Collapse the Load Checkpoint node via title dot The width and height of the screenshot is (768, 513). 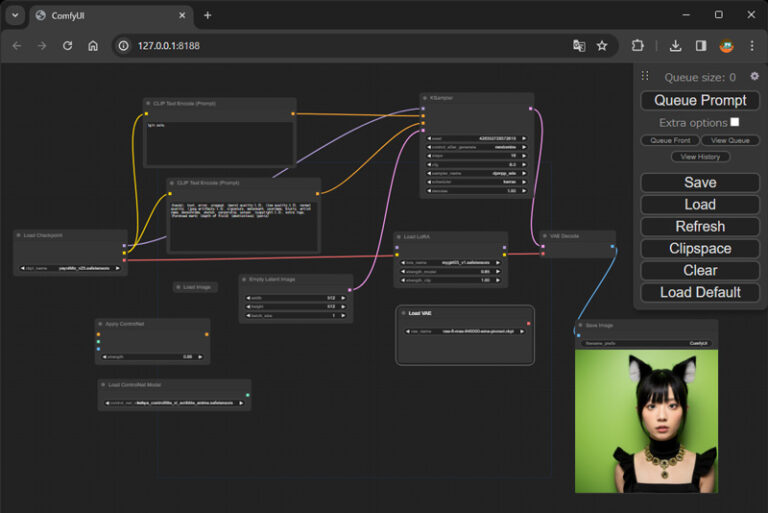tap(19, 235)
